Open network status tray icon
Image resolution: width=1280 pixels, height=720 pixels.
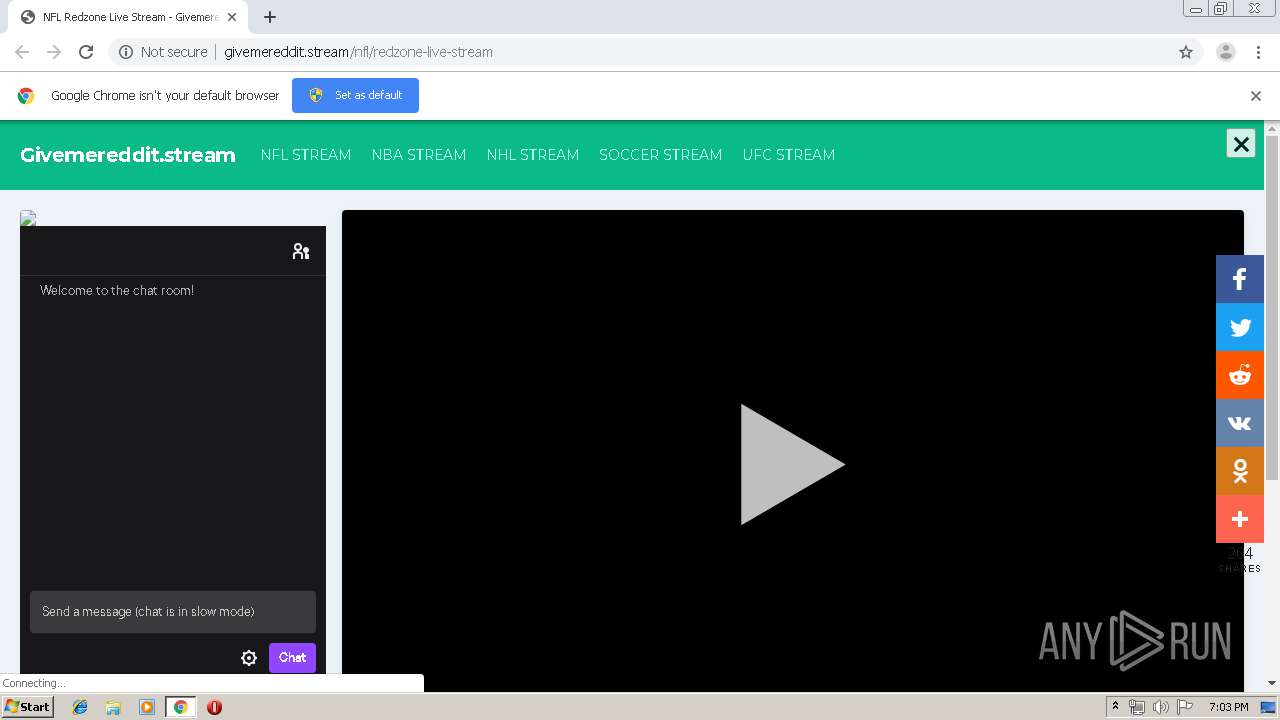1137,707
